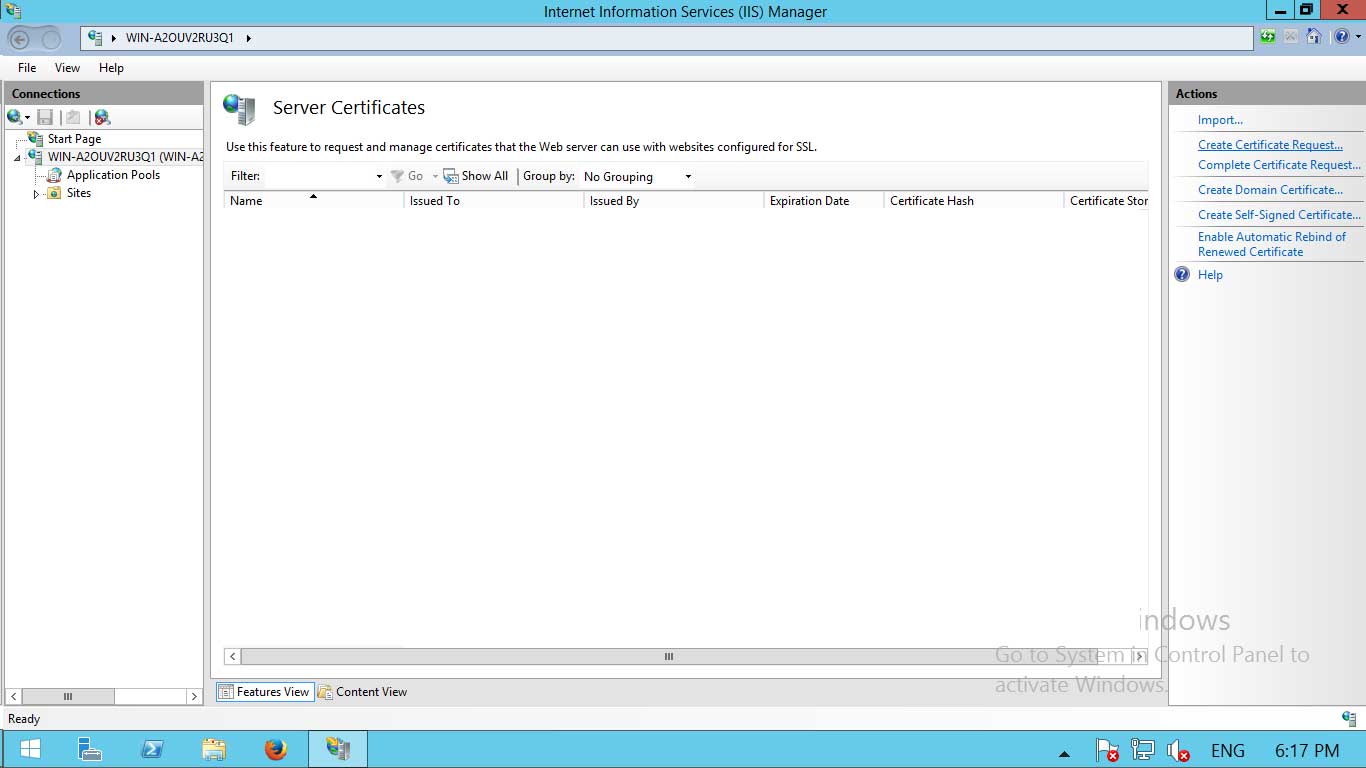The image size is (1366, 768).
Task: Click the Connections pane horizontal scrollbar thumb
Action: coord(68,696)
